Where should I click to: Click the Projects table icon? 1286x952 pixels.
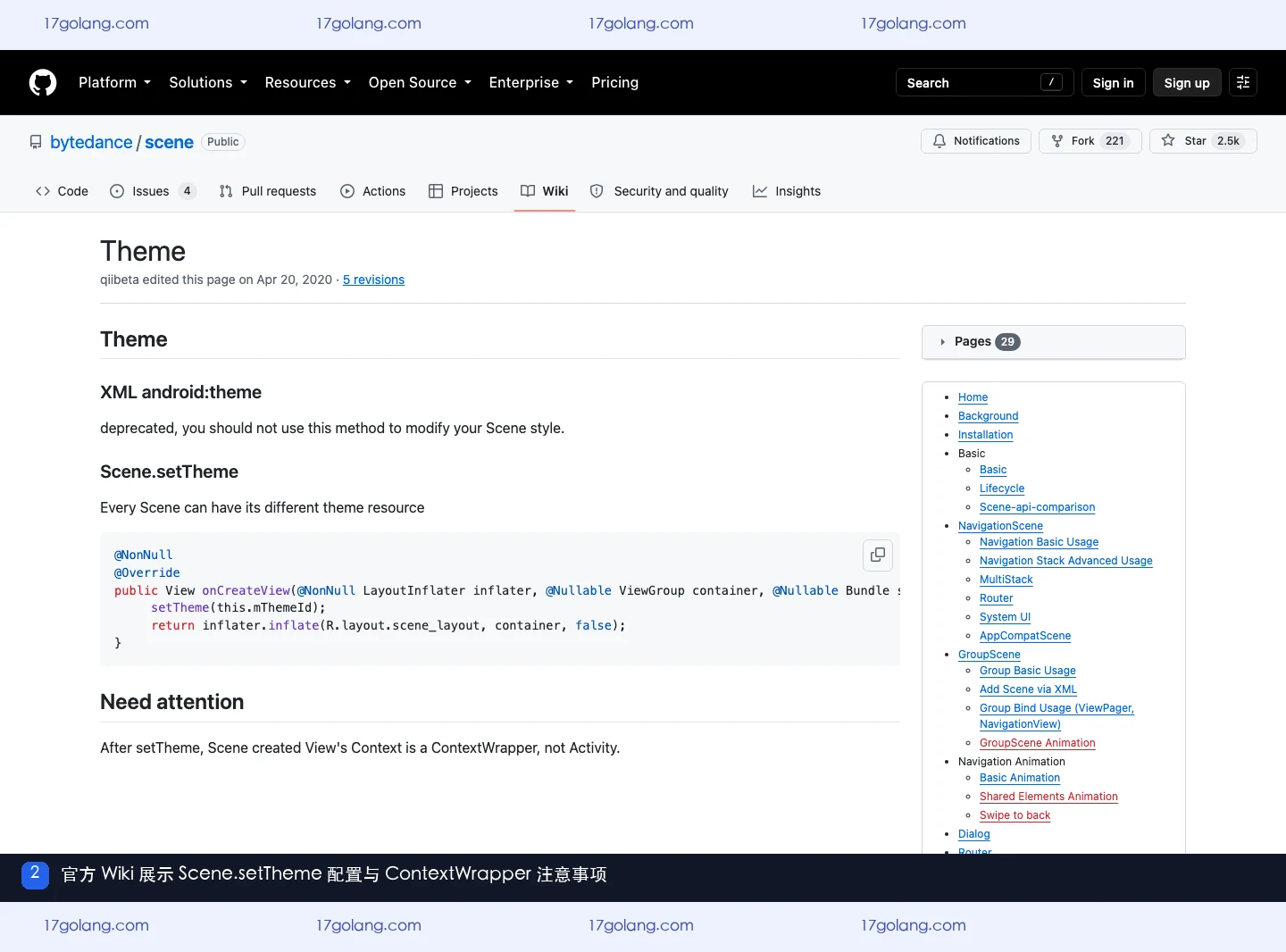coord(436,191)
